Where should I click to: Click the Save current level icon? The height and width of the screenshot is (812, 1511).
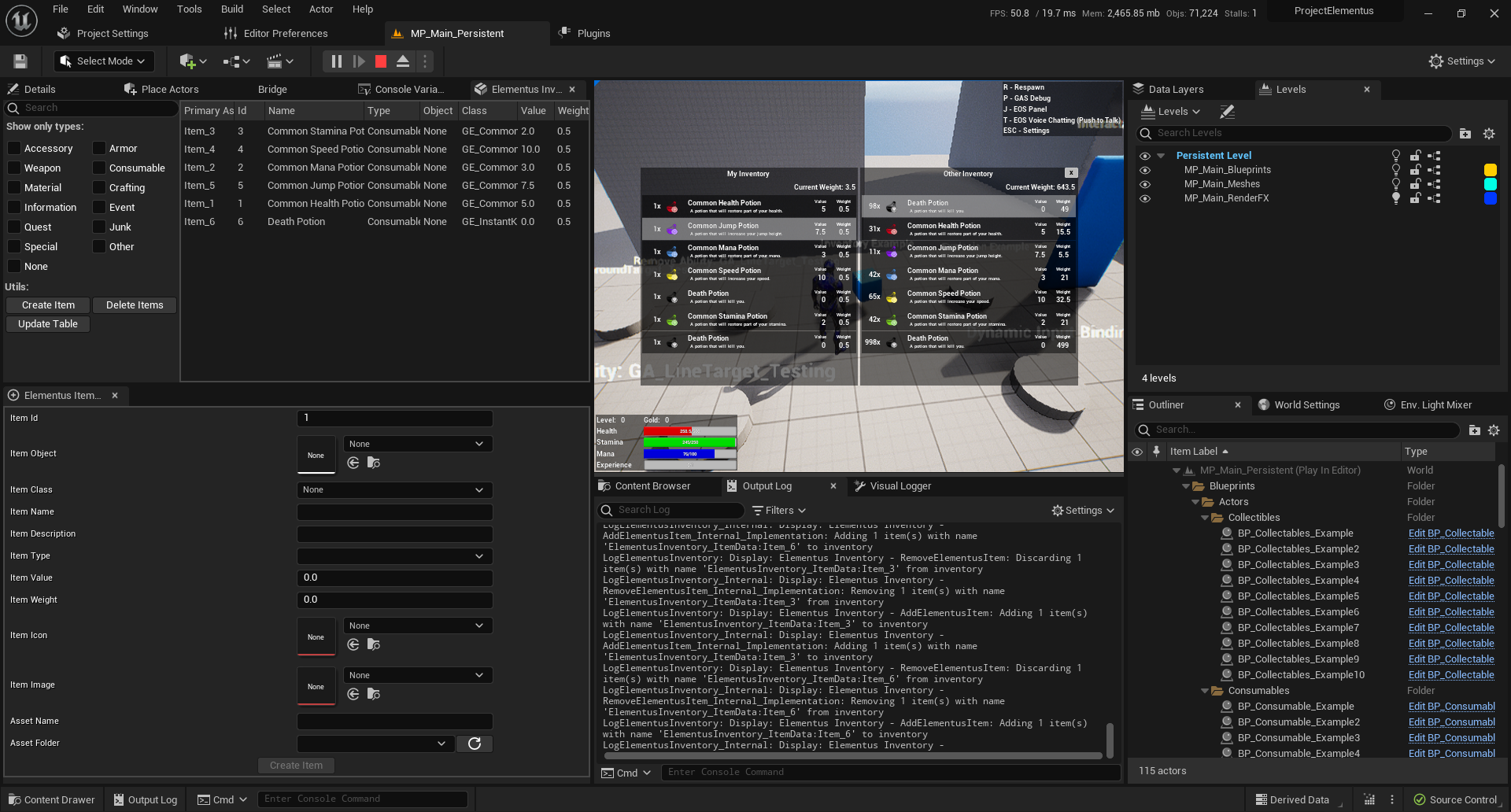point(19,61)
